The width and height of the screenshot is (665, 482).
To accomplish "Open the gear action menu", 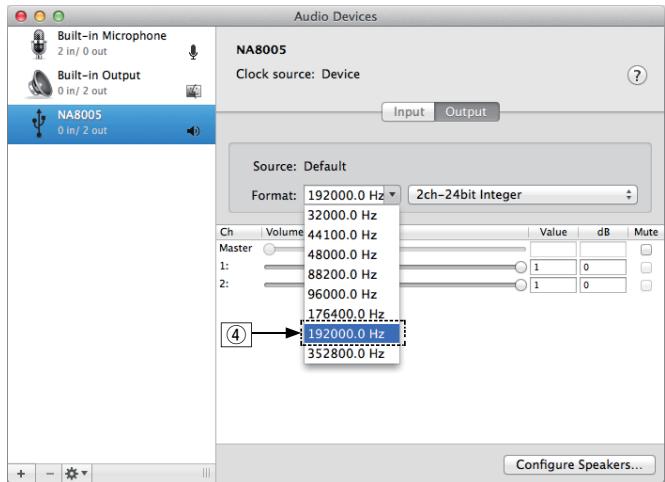I will coord(77,473).
